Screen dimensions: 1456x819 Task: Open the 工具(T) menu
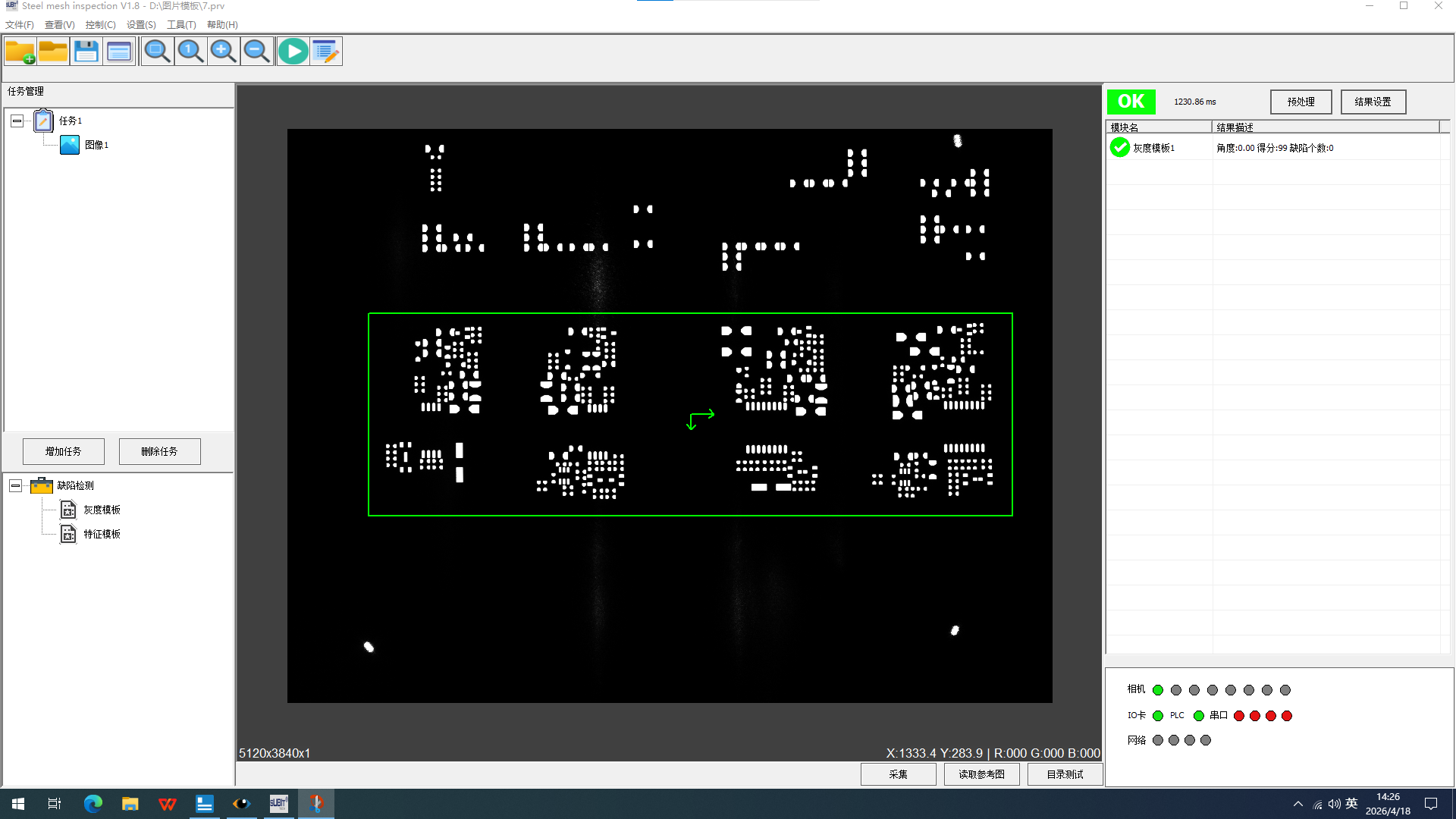(x=181, y=25)
